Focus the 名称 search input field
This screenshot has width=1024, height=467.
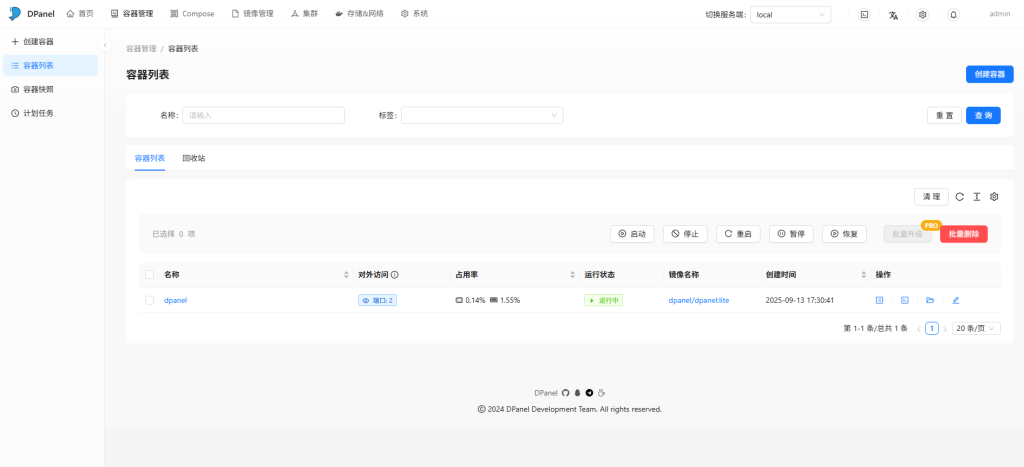pos(263,115)
